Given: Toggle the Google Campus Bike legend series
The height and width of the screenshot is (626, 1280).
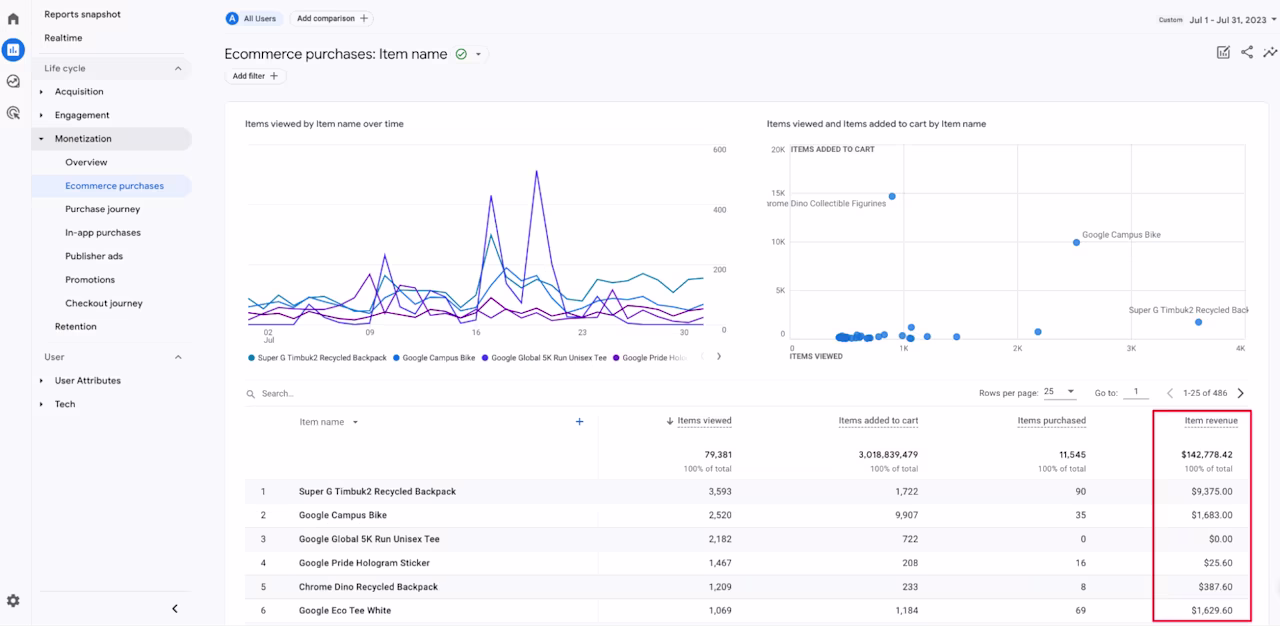Looking at the screenshot, I should pyautogui.click(x=434, y=357).
